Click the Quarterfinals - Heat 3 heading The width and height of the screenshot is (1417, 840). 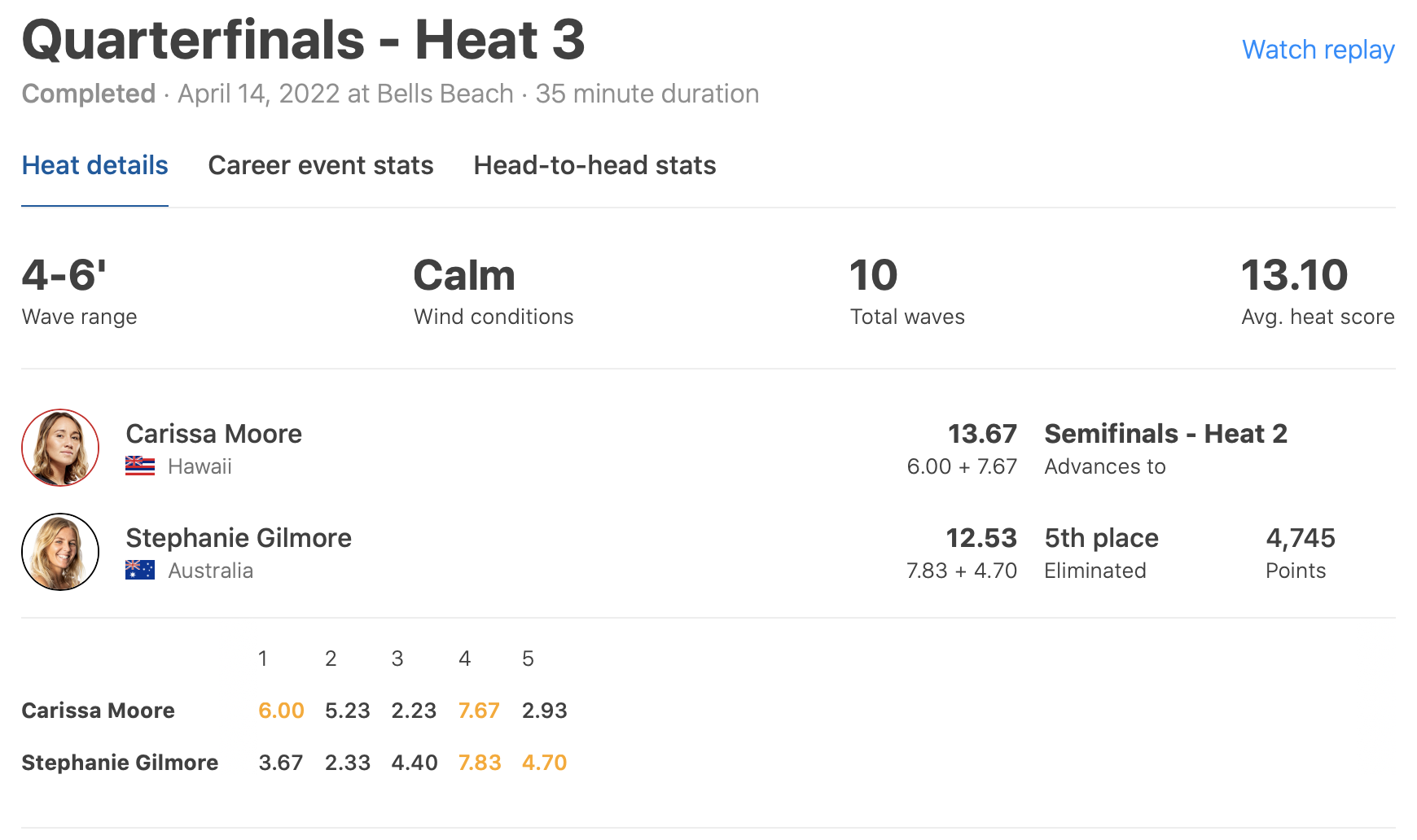303,39
